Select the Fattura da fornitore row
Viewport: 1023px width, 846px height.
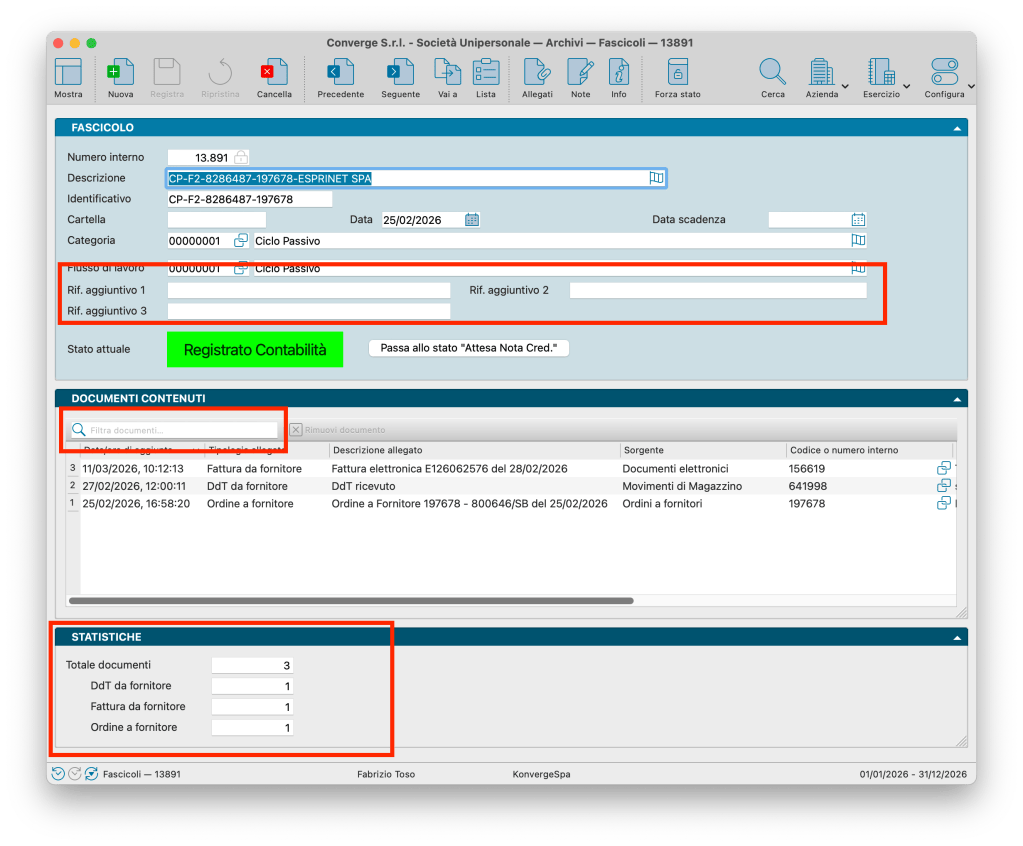pyautogui.click(x=512, y=468)
